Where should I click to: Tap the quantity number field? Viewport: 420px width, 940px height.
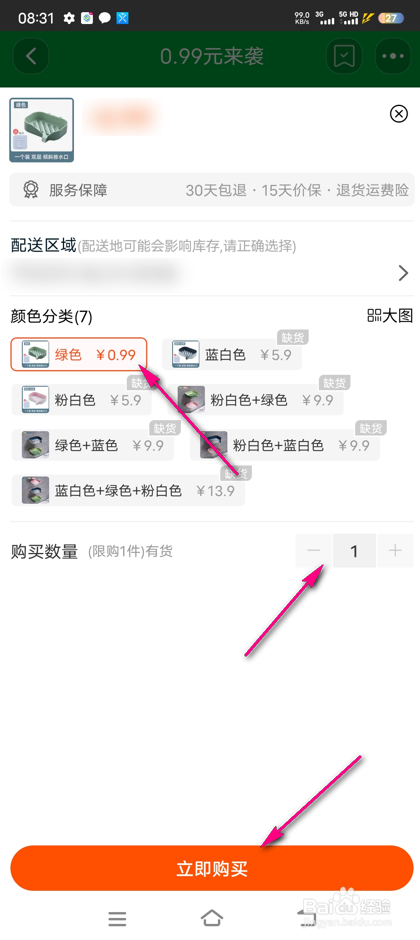click(x=355, y=550)
